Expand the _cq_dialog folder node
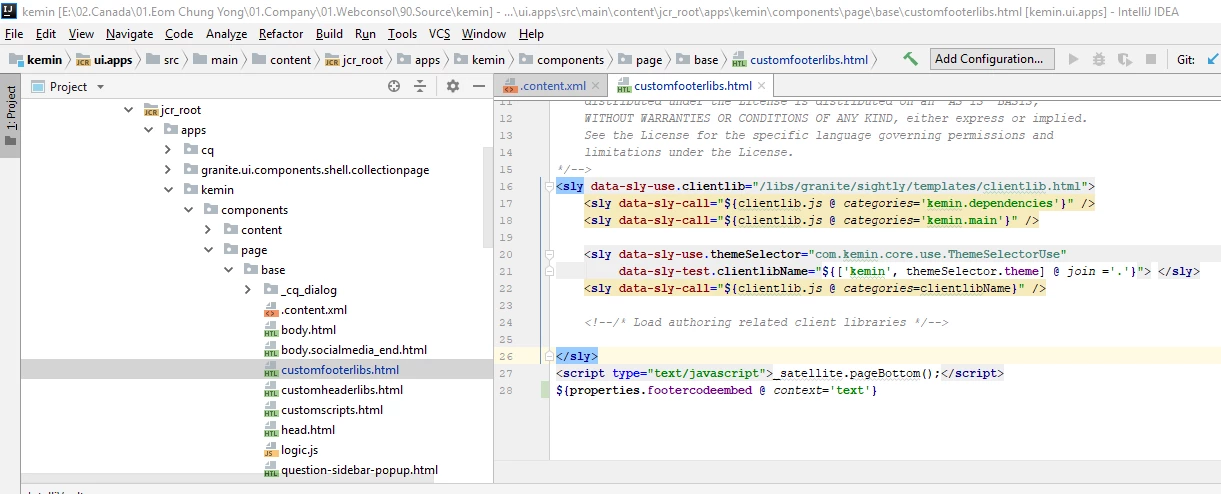This screenshot has width=1221, height=494. [x=248, y=290]
